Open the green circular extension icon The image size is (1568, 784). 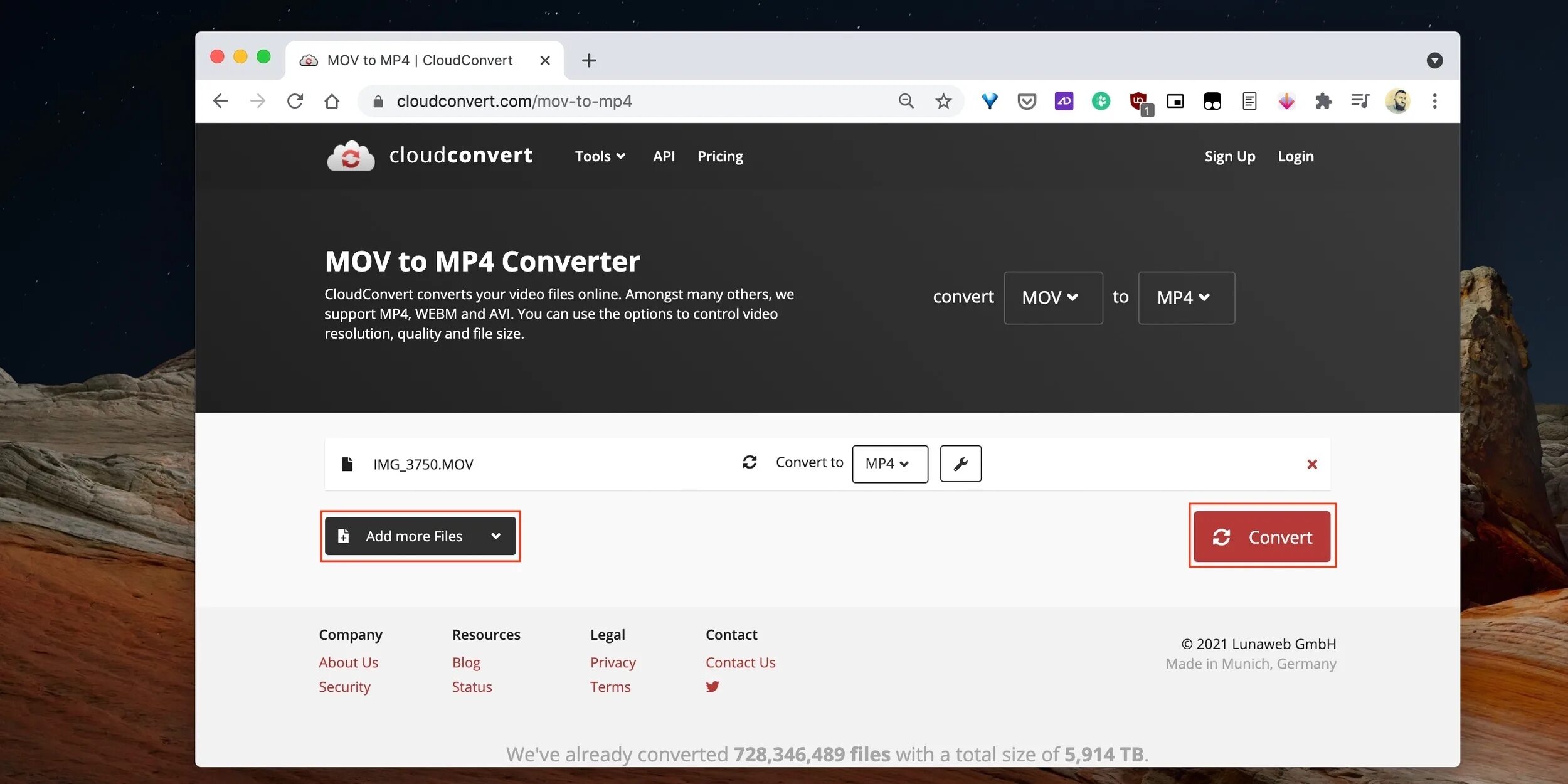[1101, 101]
